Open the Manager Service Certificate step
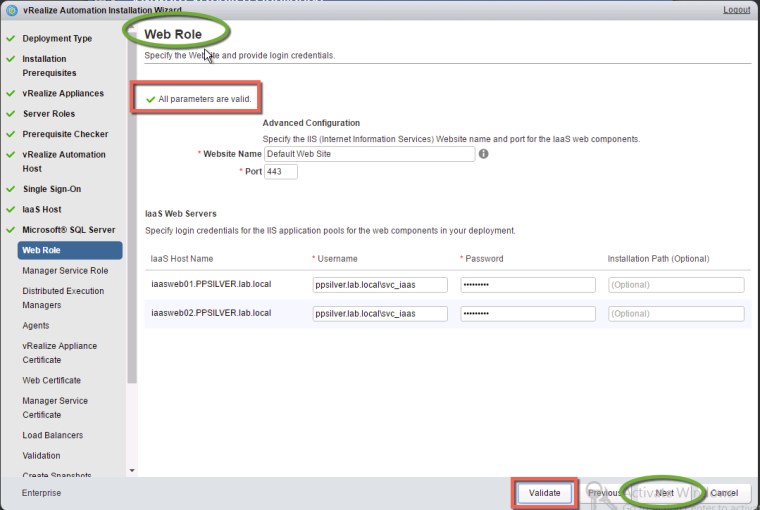This screenshot has width=760, height=510. (x=55, y=407)
